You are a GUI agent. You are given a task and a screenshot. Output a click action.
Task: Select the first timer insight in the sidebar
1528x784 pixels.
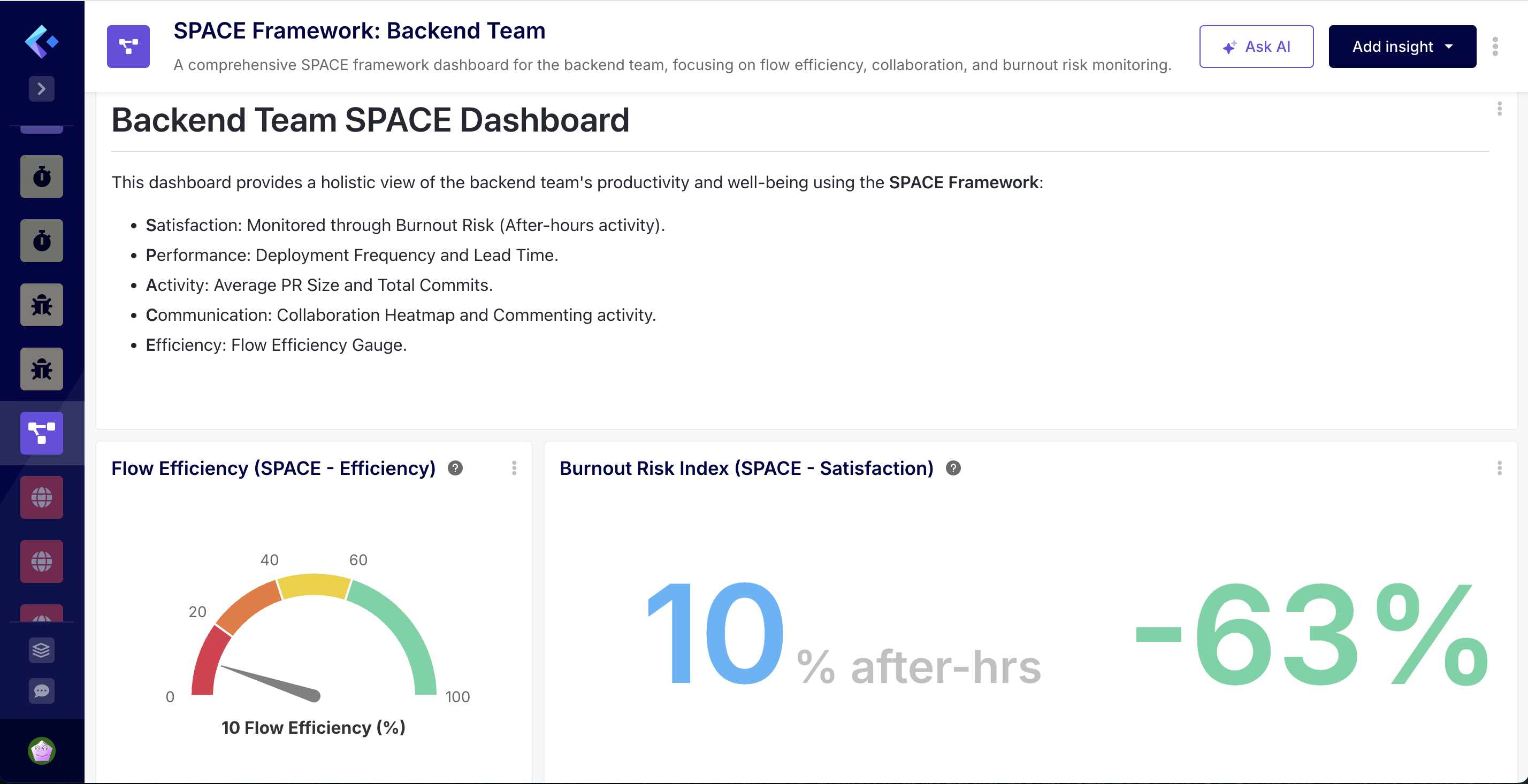42,176
